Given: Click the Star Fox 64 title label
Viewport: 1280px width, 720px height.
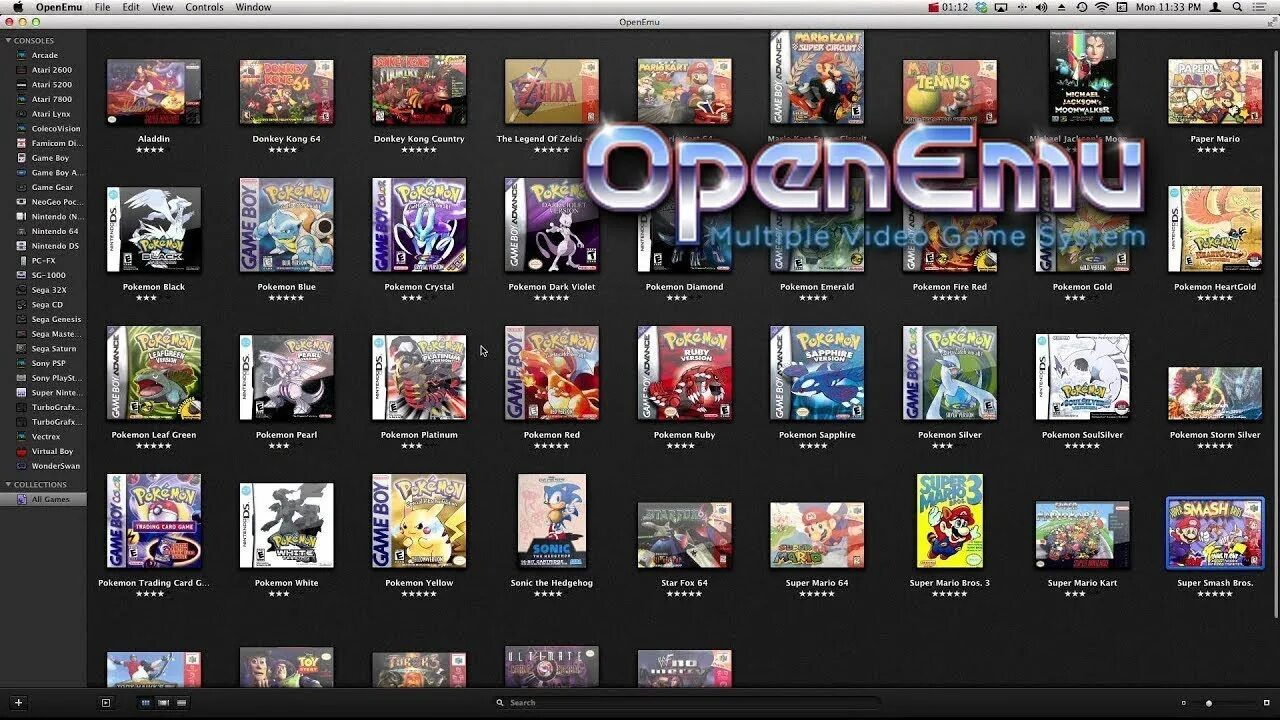Looking at the screenshot, I should coord(684,583).
